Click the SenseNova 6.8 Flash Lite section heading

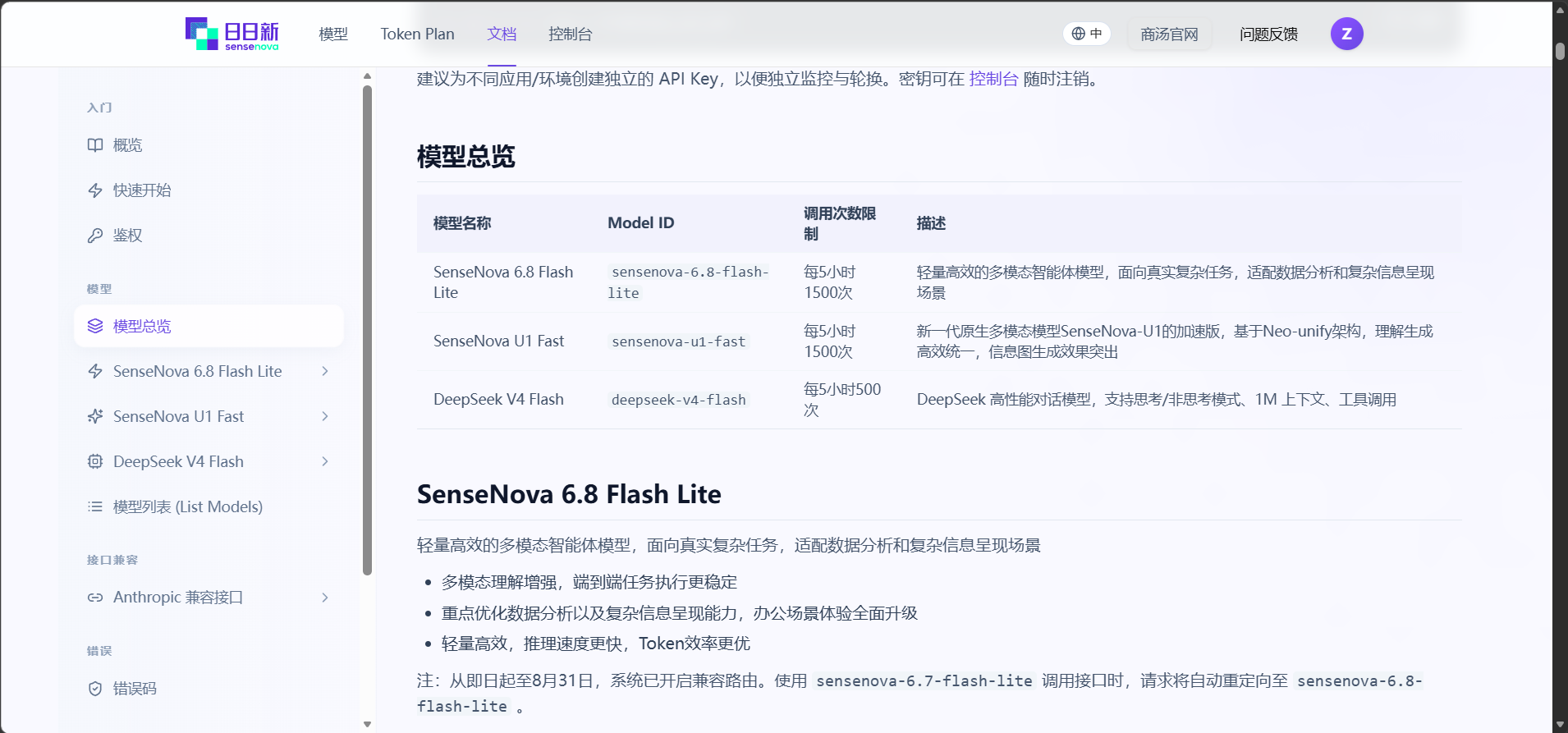(569, 494)
